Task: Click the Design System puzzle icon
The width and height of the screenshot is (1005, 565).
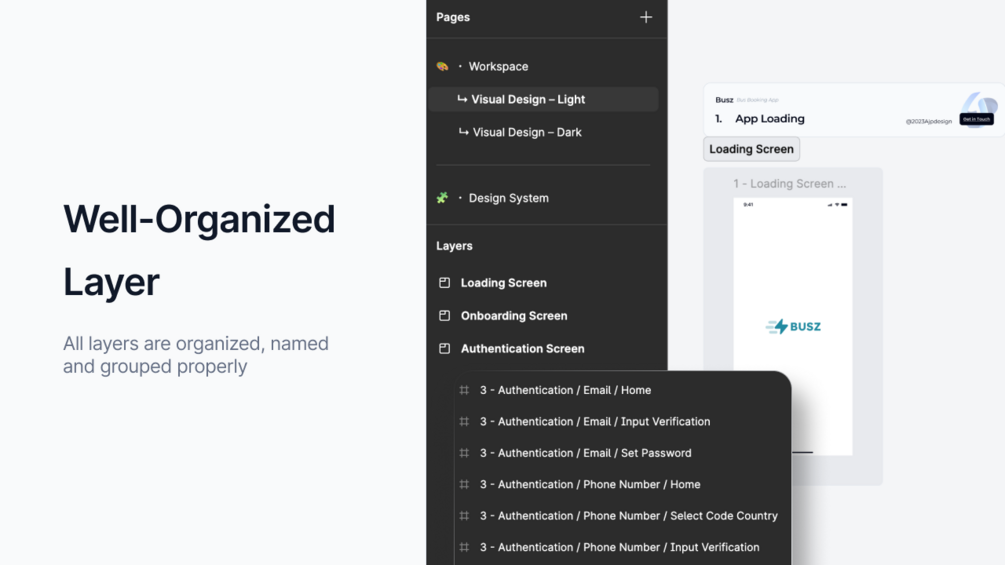Action: point(442,198)
